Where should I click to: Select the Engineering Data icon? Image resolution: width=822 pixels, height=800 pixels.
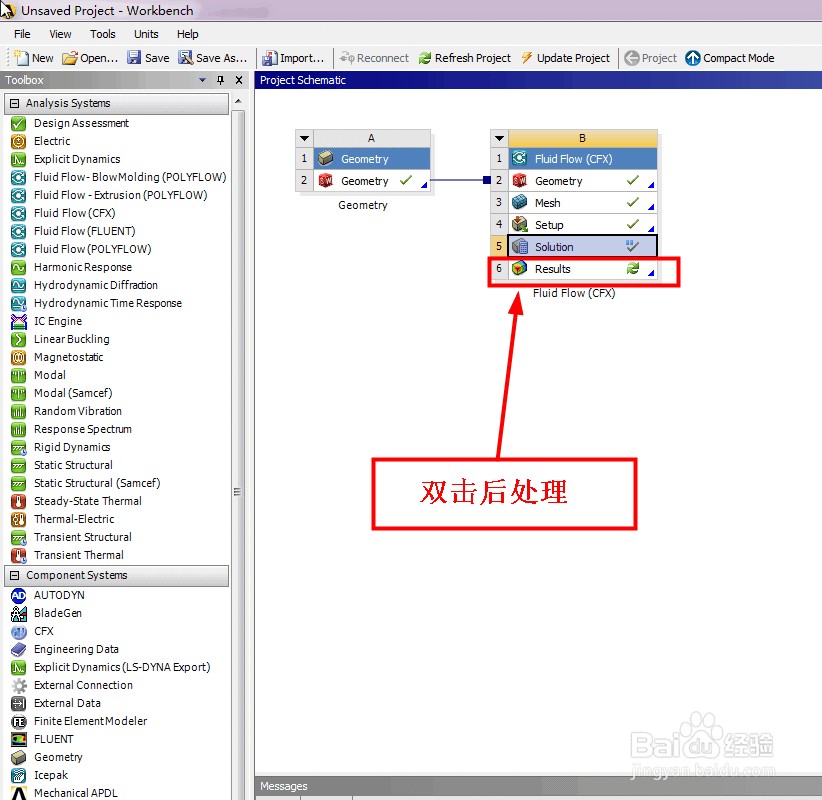coord(18,650)
